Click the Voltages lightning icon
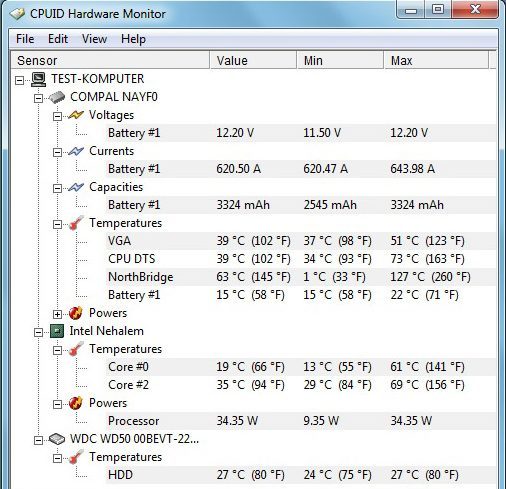 pyautogui.click(x=76, y=115)
